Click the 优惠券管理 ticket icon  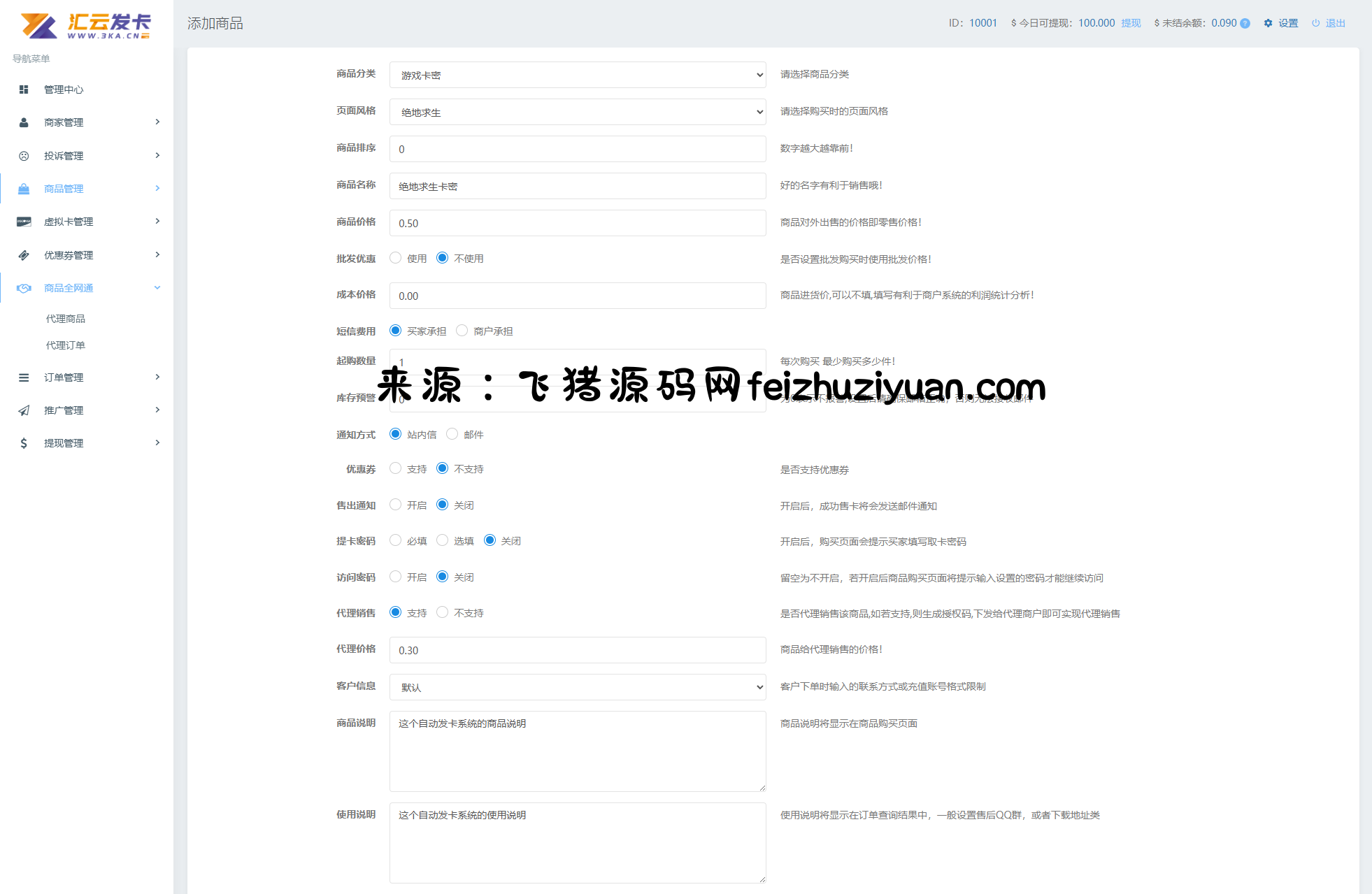24,255
